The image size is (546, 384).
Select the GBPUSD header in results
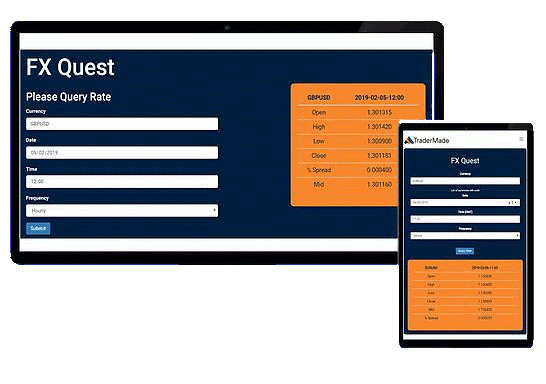tap(319, 98)
